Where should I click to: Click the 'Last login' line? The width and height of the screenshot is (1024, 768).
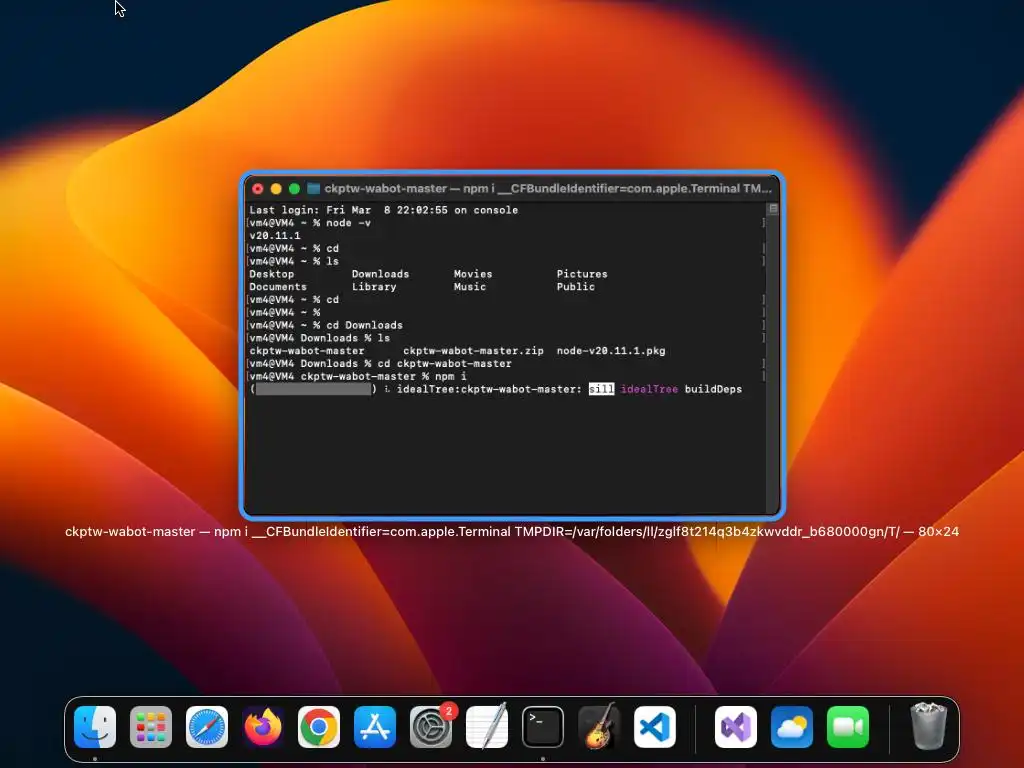pyautogui.click(x=383, y=210)
